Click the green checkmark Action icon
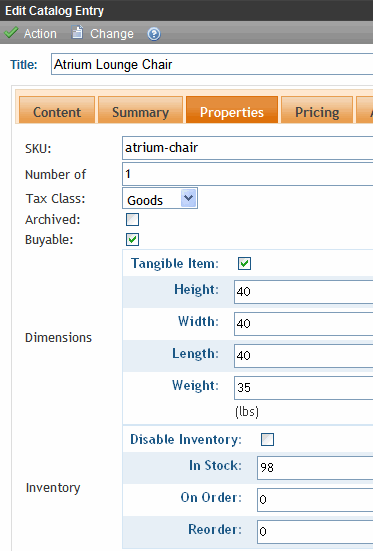The image size is (373, 551). [11, 33]
